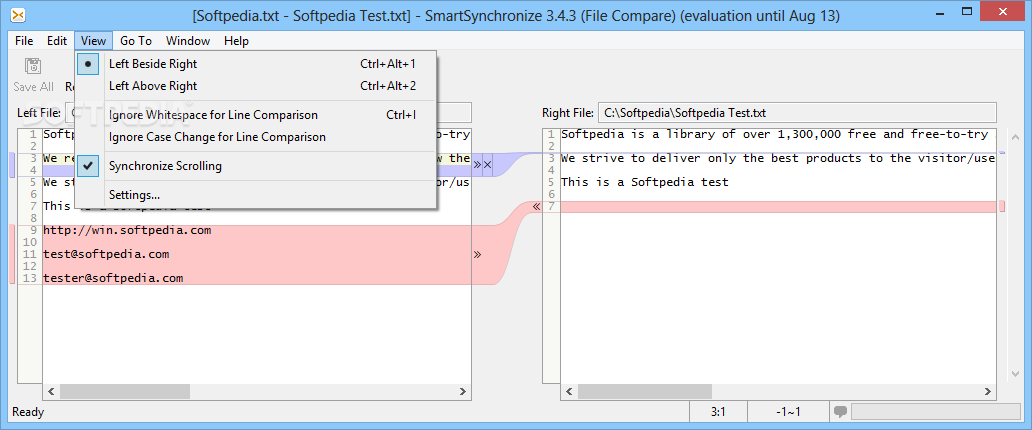
Task: Click line number 5 in the right gutter
Action: (x=552, y=182)
